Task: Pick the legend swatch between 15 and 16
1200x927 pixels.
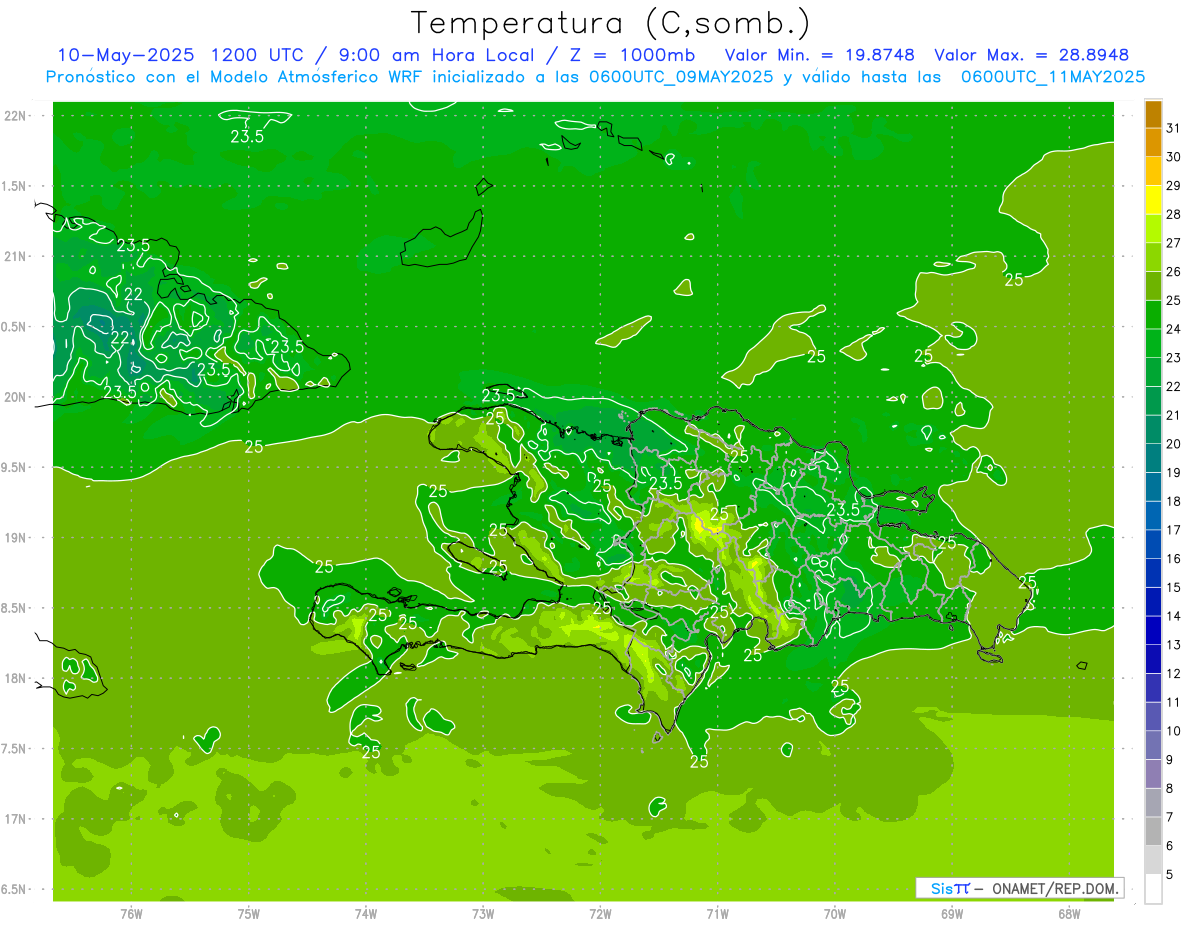Action: [x=1153, y=573]
